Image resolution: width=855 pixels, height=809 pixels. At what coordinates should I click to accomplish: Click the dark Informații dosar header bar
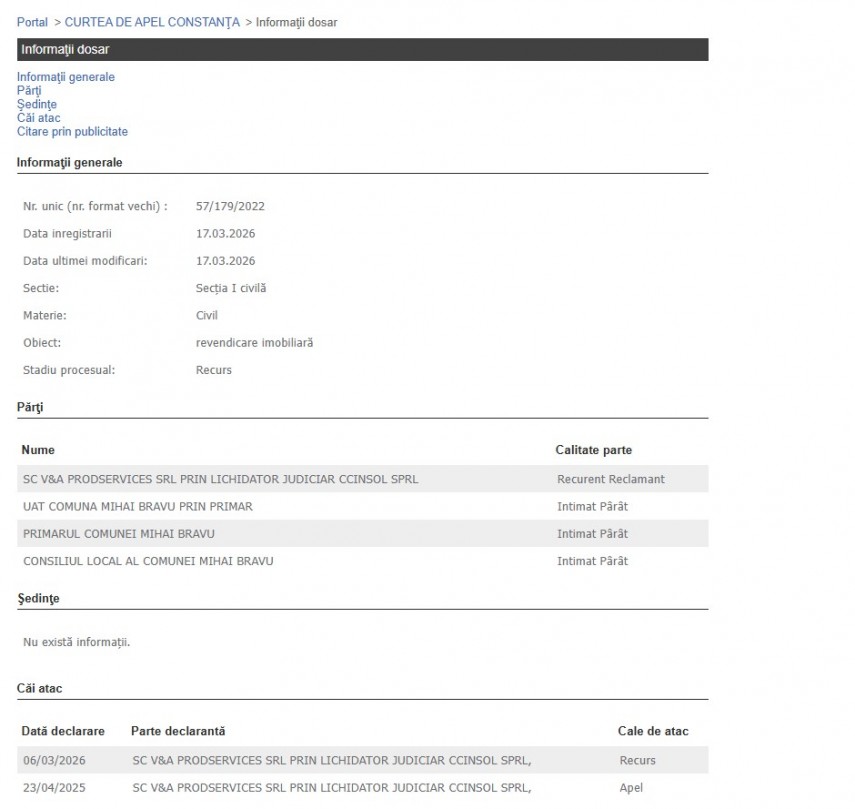(x=362, y=49)
